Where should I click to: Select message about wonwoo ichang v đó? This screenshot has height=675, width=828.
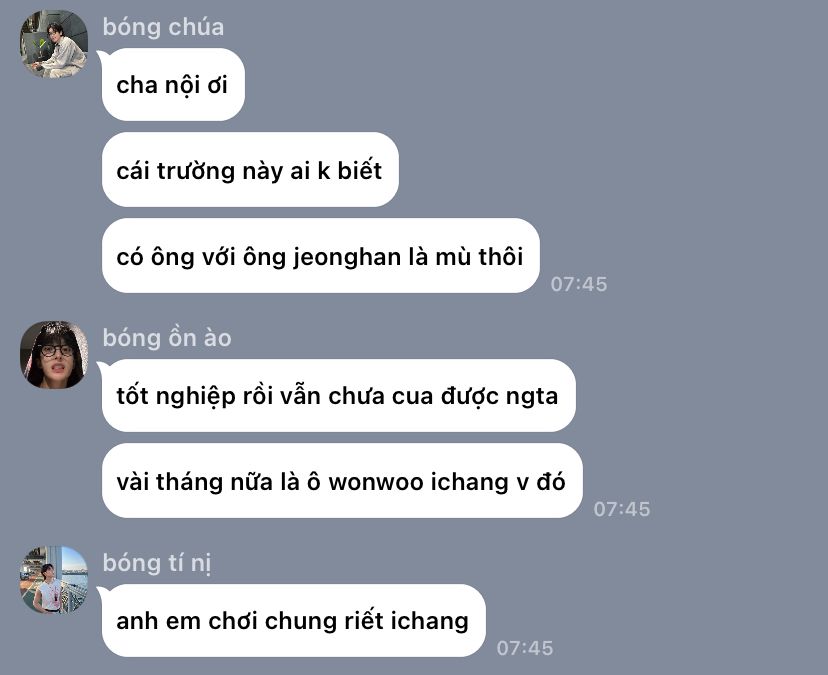tap(342, 481)
